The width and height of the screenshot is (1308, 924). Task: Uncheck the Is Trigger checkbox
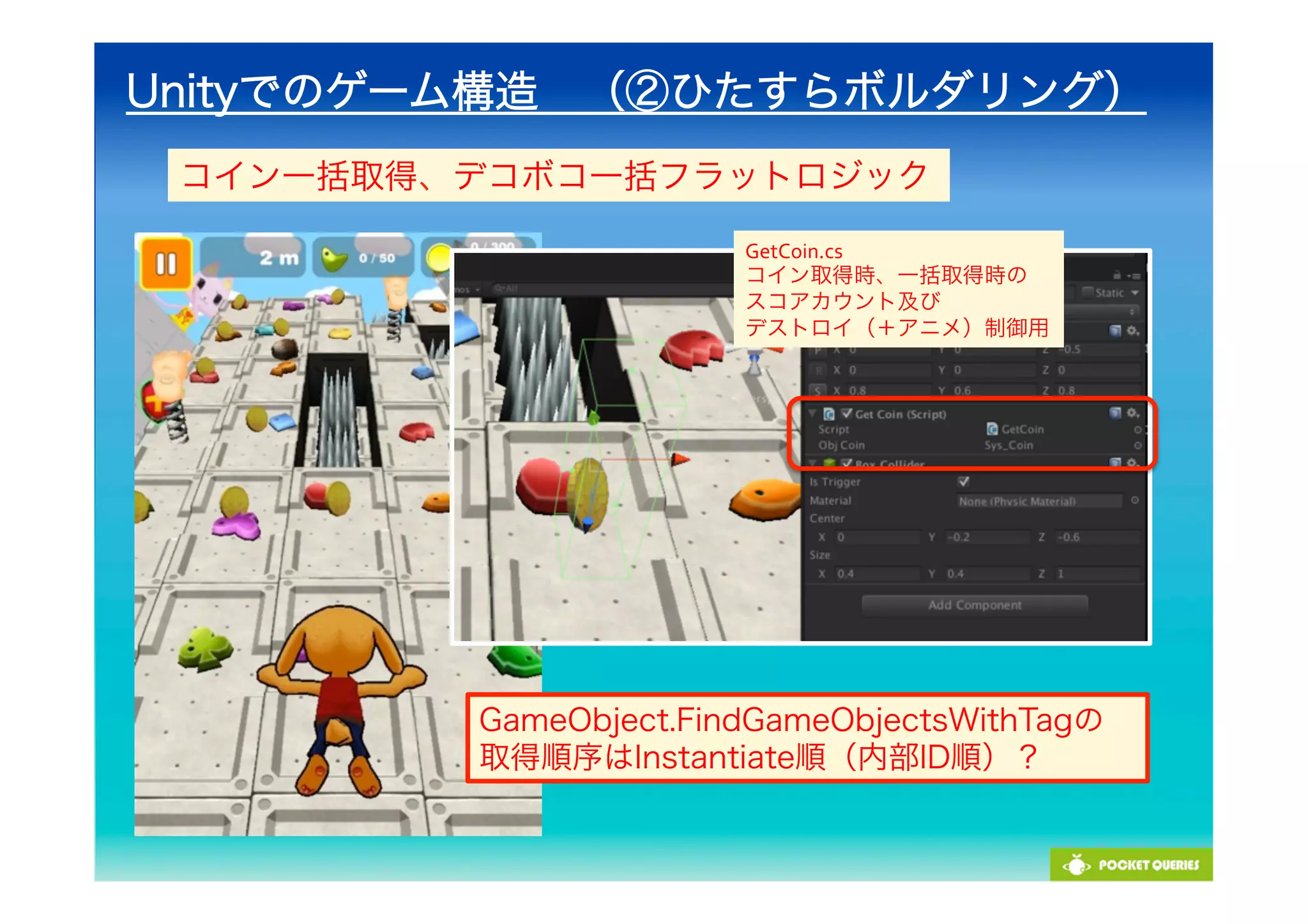[x=963, y=481]
